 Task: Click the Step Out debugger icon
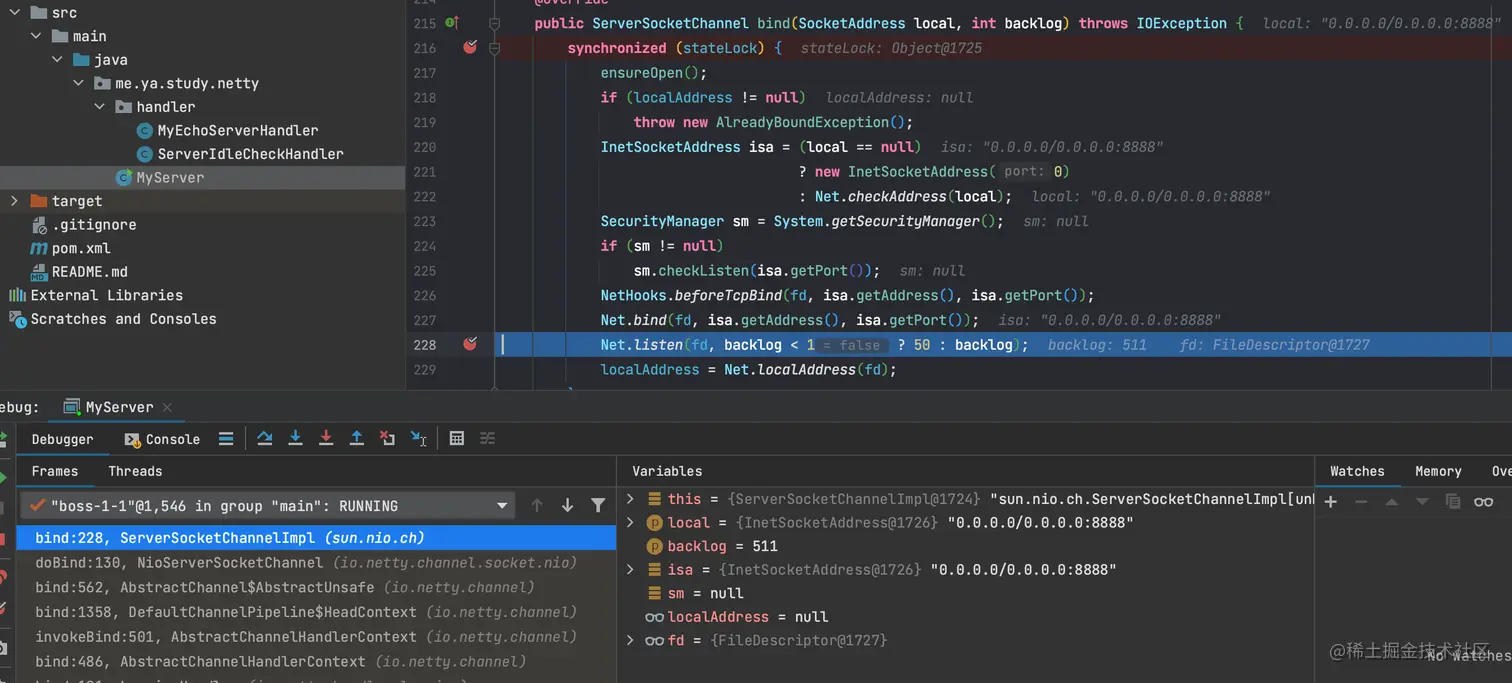(356, 438)
